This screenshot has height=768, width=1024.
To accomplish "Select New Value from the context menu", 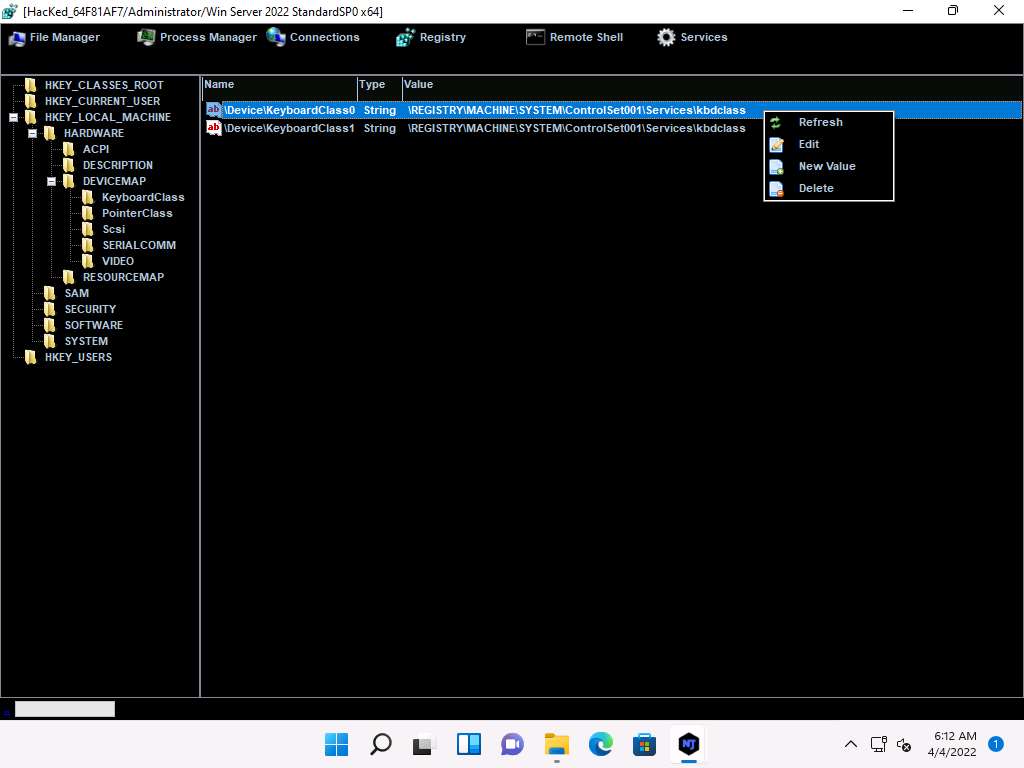I will click(826, 166).
